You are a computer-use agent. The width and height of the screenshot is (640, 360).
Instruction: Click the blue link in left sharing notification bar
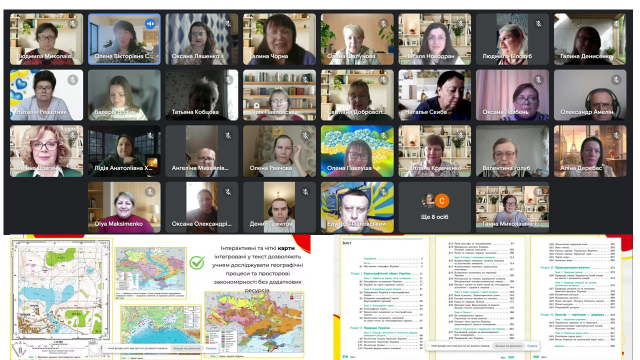[x=211, y=348]
